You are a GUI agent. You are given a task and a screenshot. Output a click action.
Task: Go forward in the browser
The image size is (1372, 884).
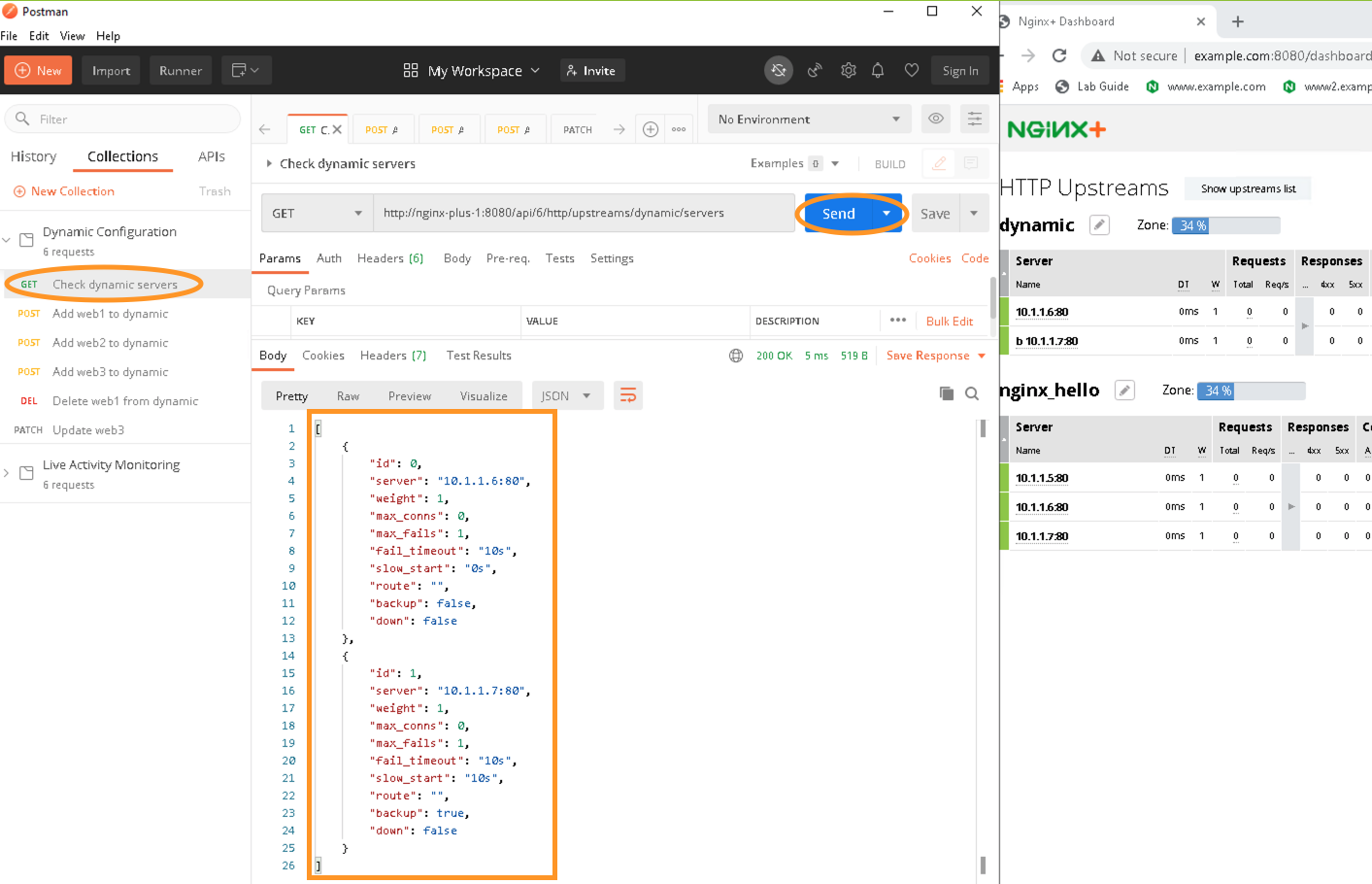tap(1028, 55)
